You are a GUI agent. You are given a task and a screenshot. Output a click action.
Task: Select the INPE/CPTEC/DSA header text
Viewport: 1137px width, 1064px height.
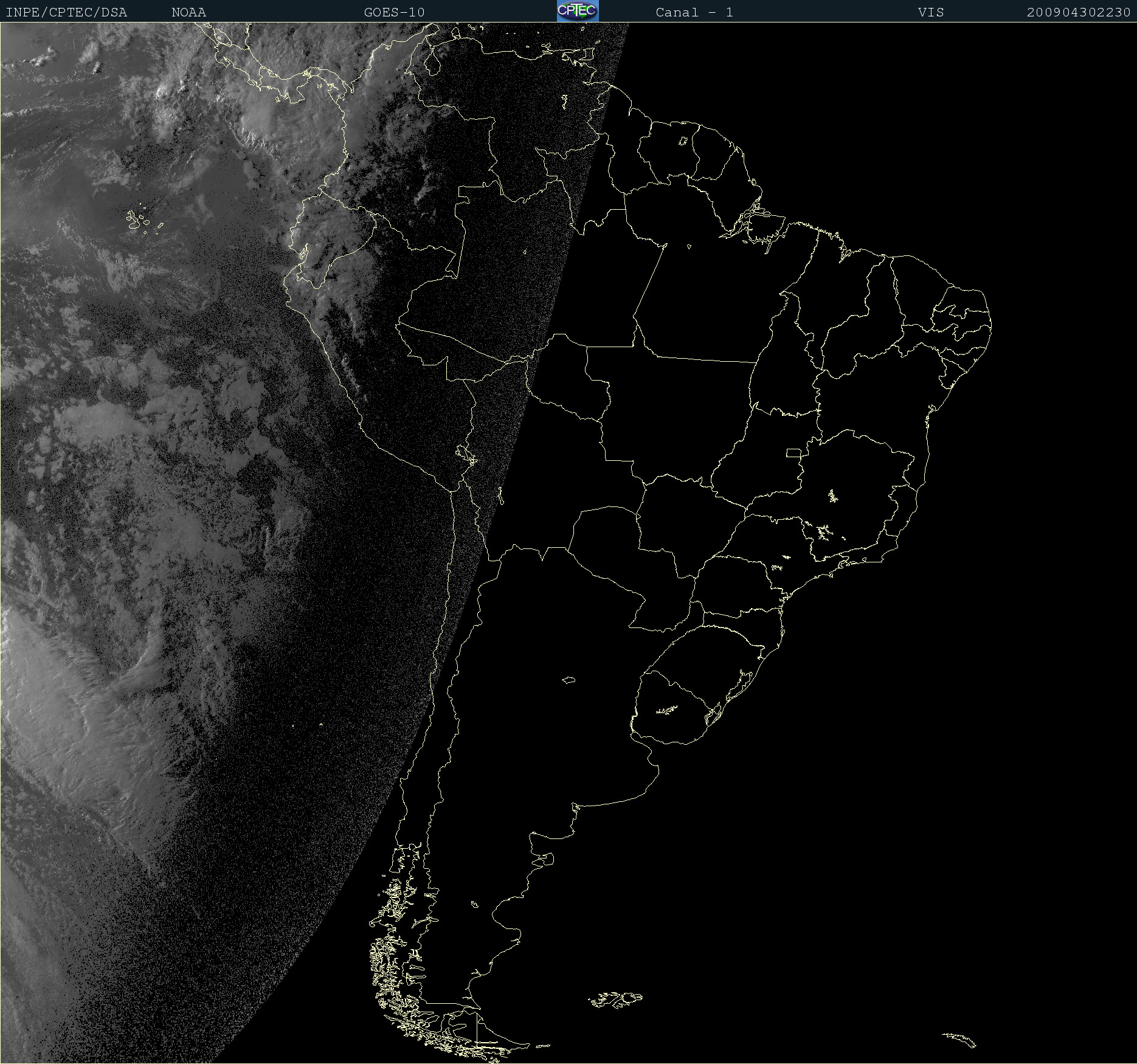tap(66, 12)
